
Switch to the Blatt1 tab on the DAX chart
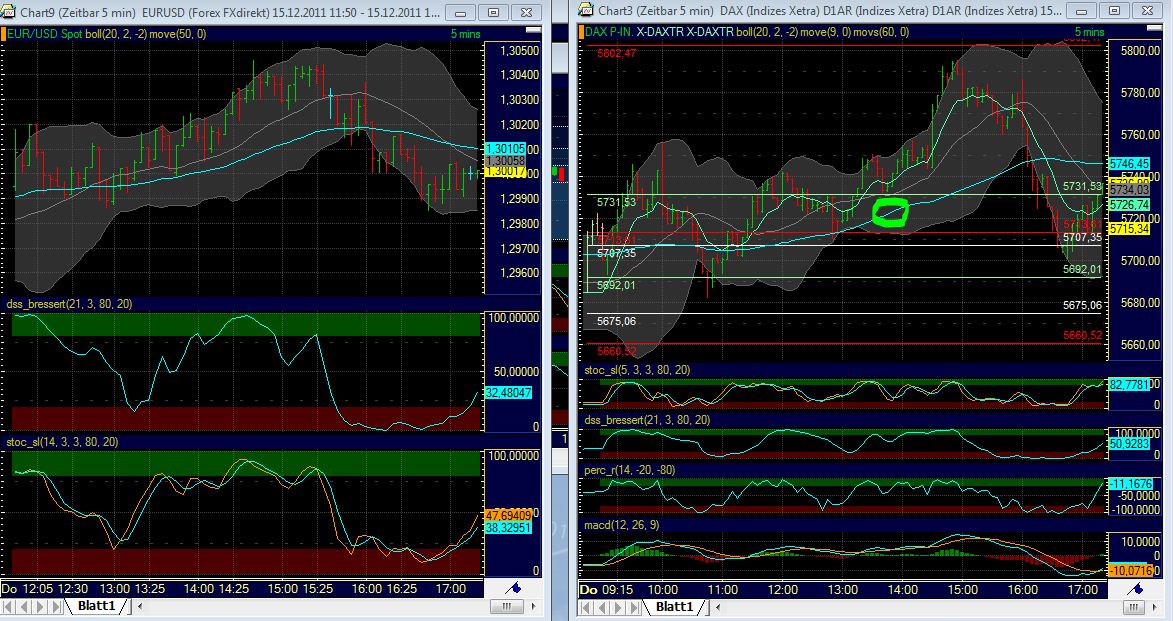(x=676, y=606)
